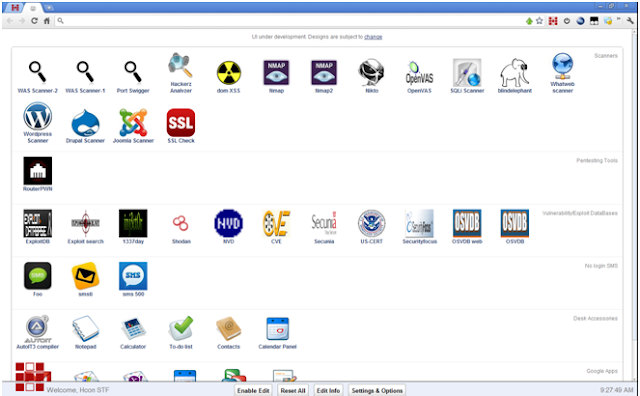The width and height of the screenshot is (640, 396).
Task: Click the Enable Edit button
Action: coord(253,390)
